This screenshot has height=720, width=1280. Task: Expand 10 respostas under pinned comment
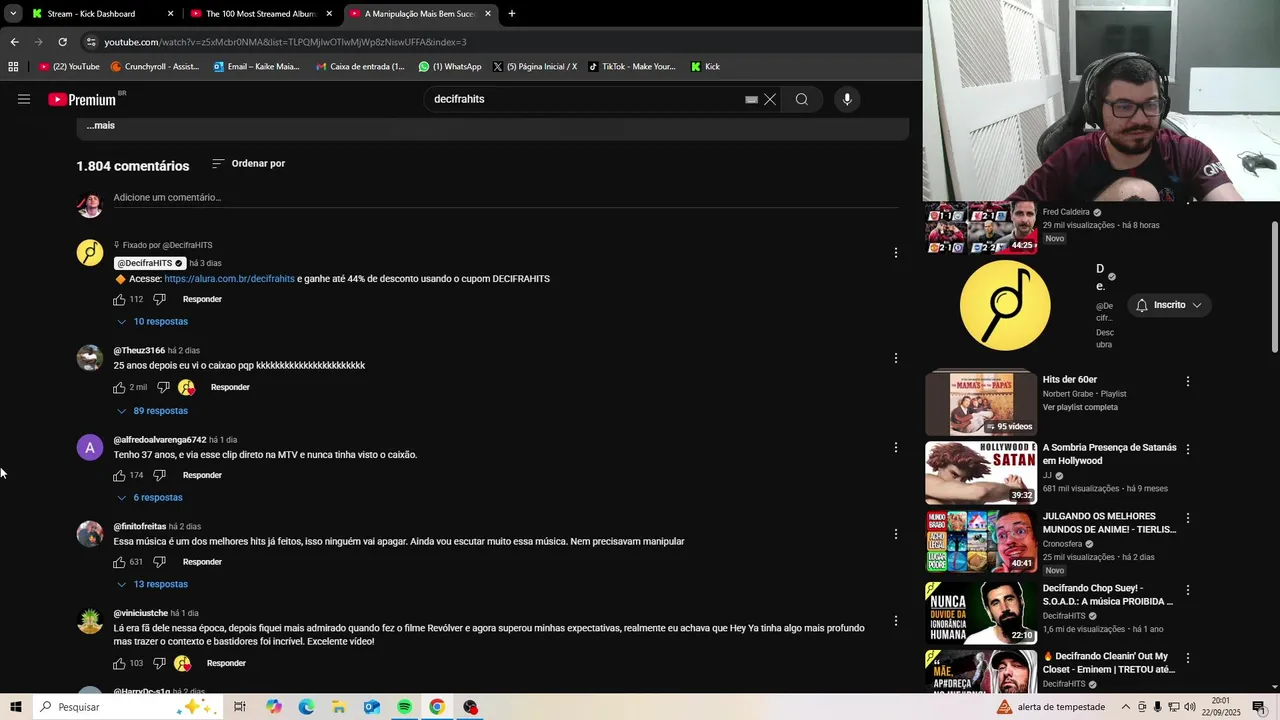pyautogui.click(x=152, y=322)
